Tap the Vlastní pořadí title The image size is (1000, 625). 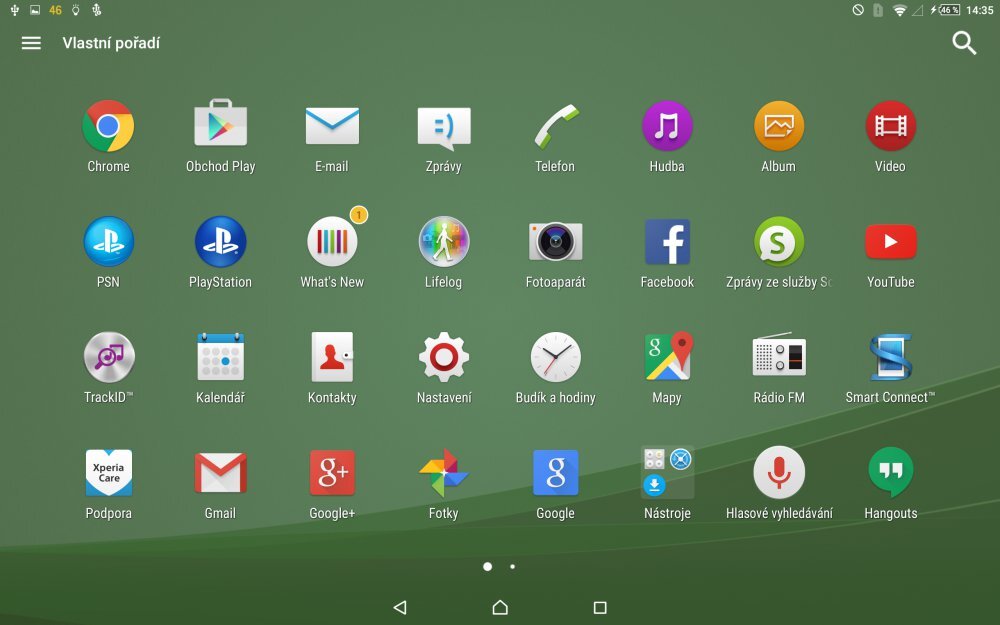111,43
